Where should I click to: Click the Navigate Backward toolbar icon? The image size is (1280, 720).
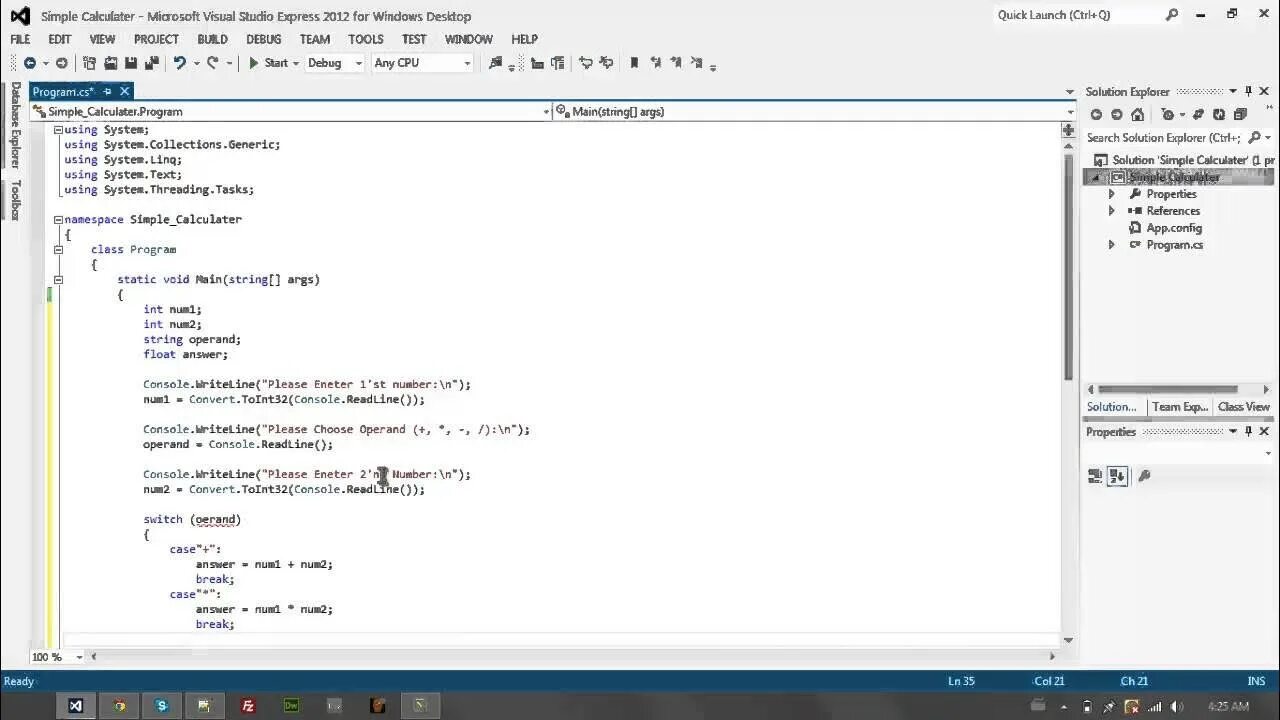point(28,63)
